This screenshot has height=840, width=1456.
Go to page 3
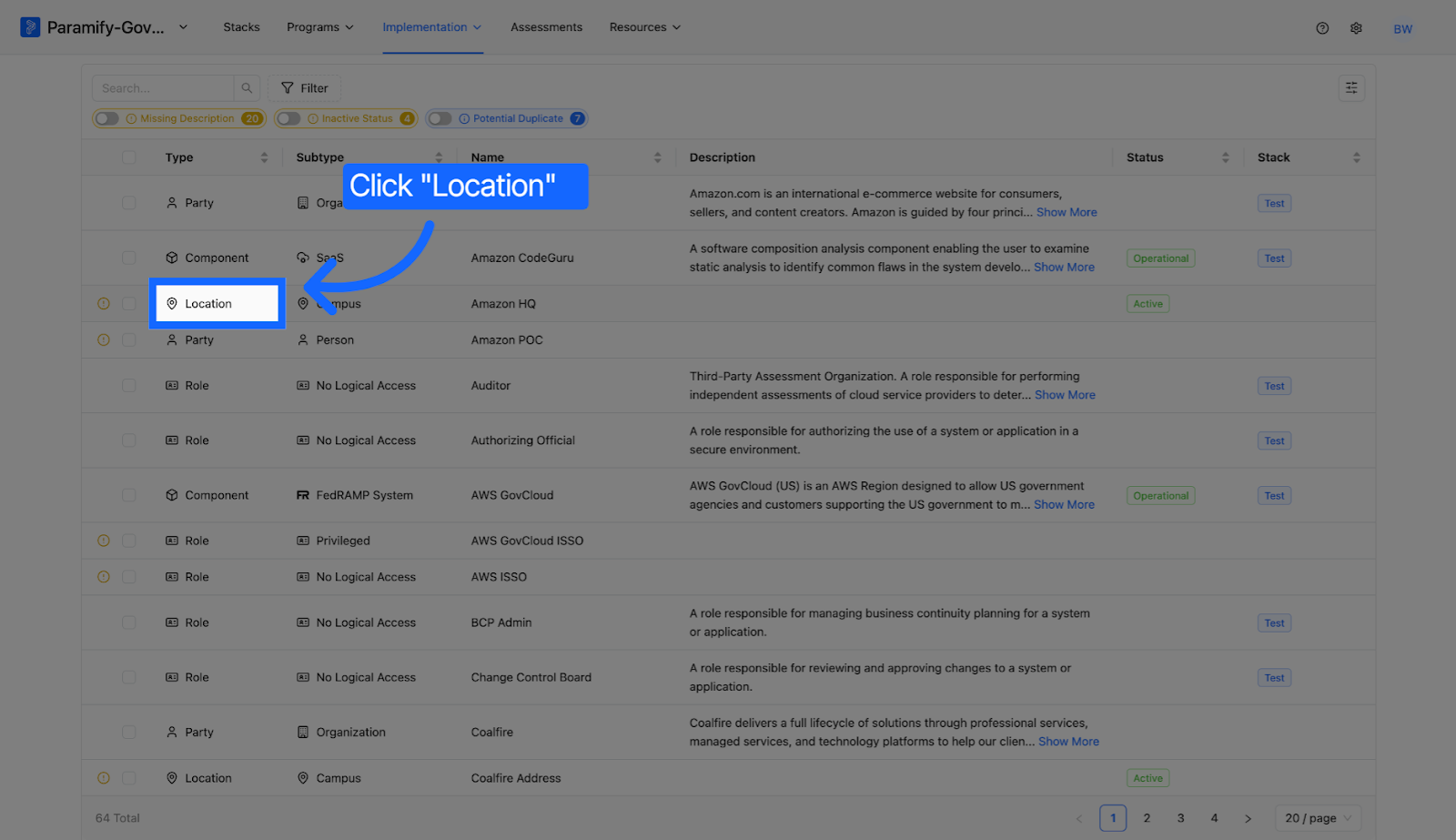(x=1180, y=818)
